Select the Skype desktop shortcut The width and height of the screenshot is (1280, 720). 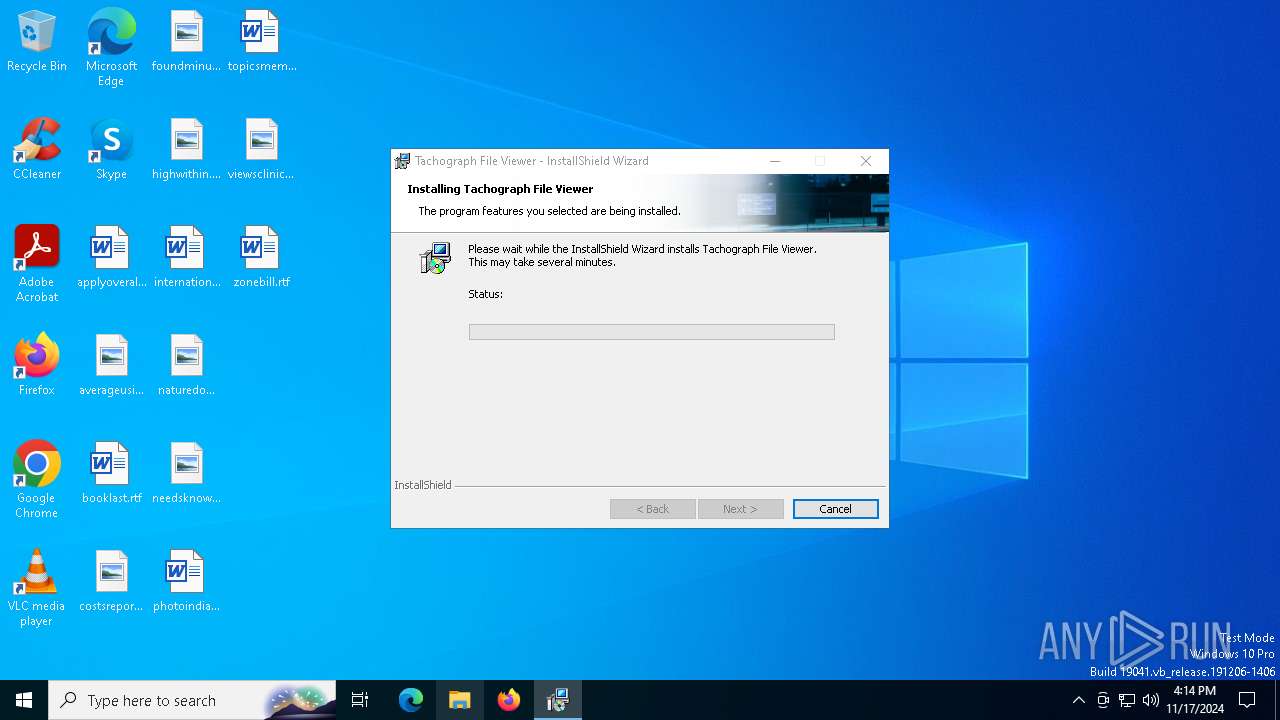click(x=111, y=150)
